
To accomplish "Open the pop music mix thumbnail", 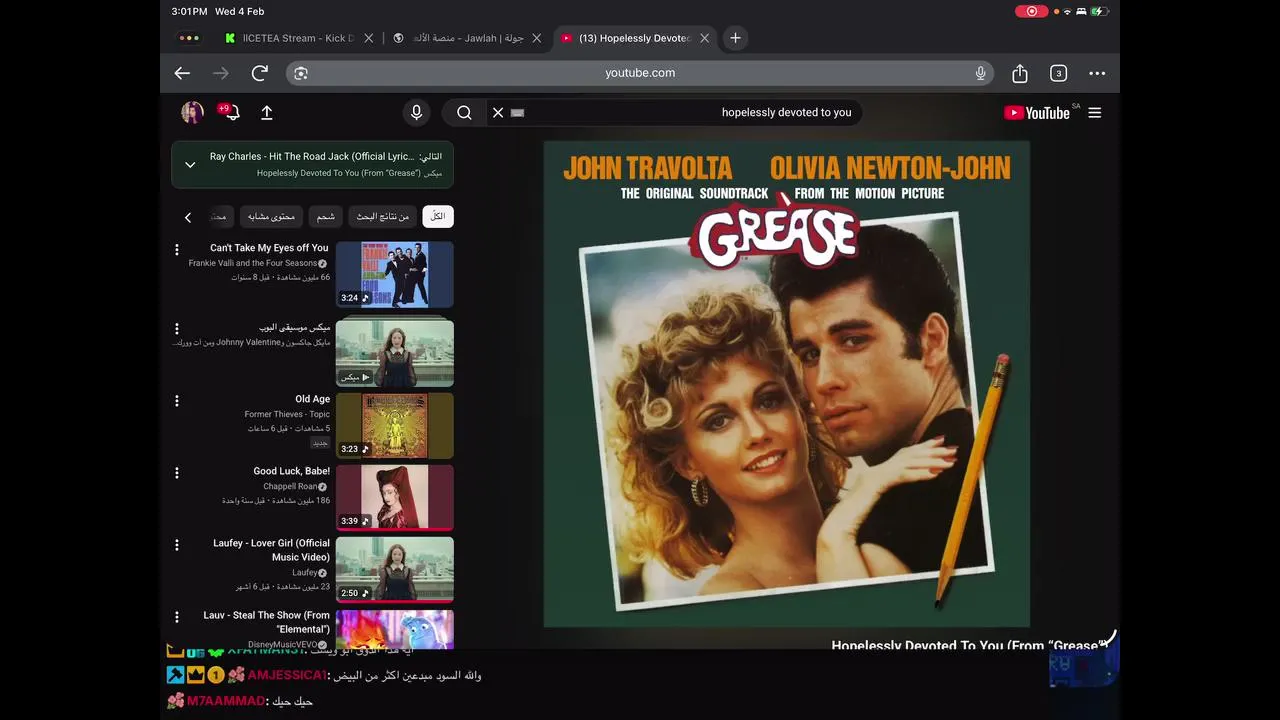I will click(394, 353).
